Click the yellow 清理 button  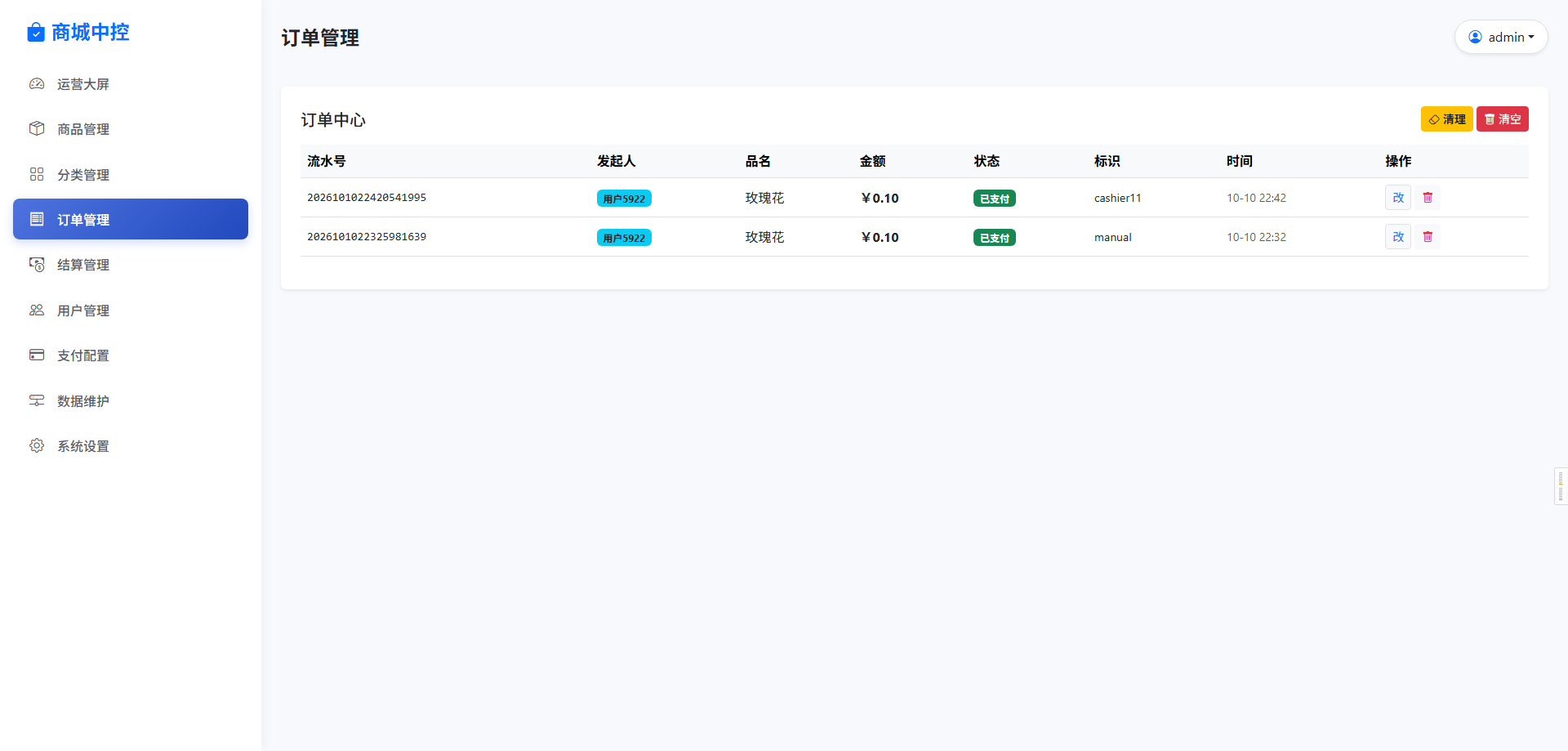[1446, 119]
